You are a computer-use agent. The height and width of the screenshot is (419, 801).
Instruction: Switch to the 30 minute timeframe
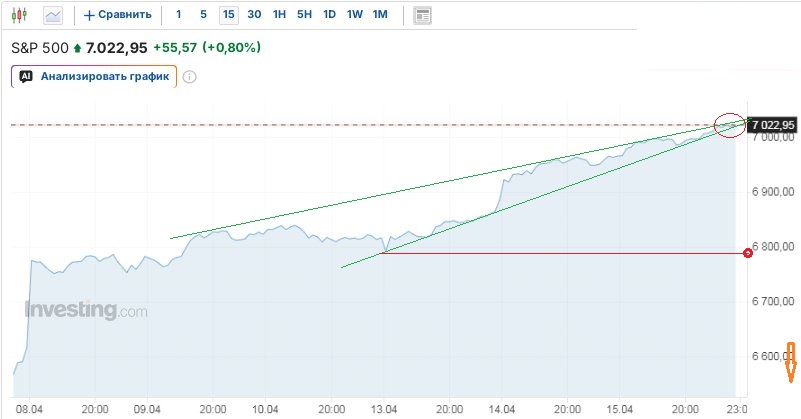click(254, 15)
